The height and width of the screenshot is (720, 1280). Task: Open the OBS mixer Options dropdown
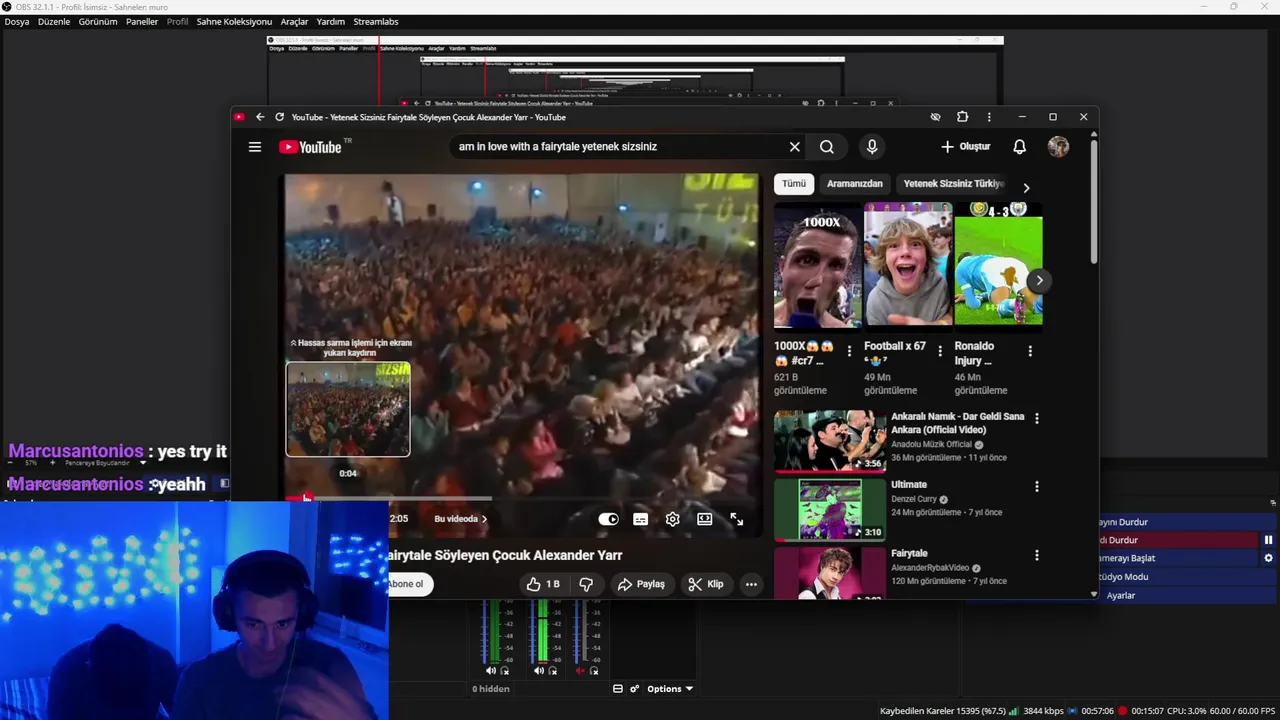pos(670,689)
